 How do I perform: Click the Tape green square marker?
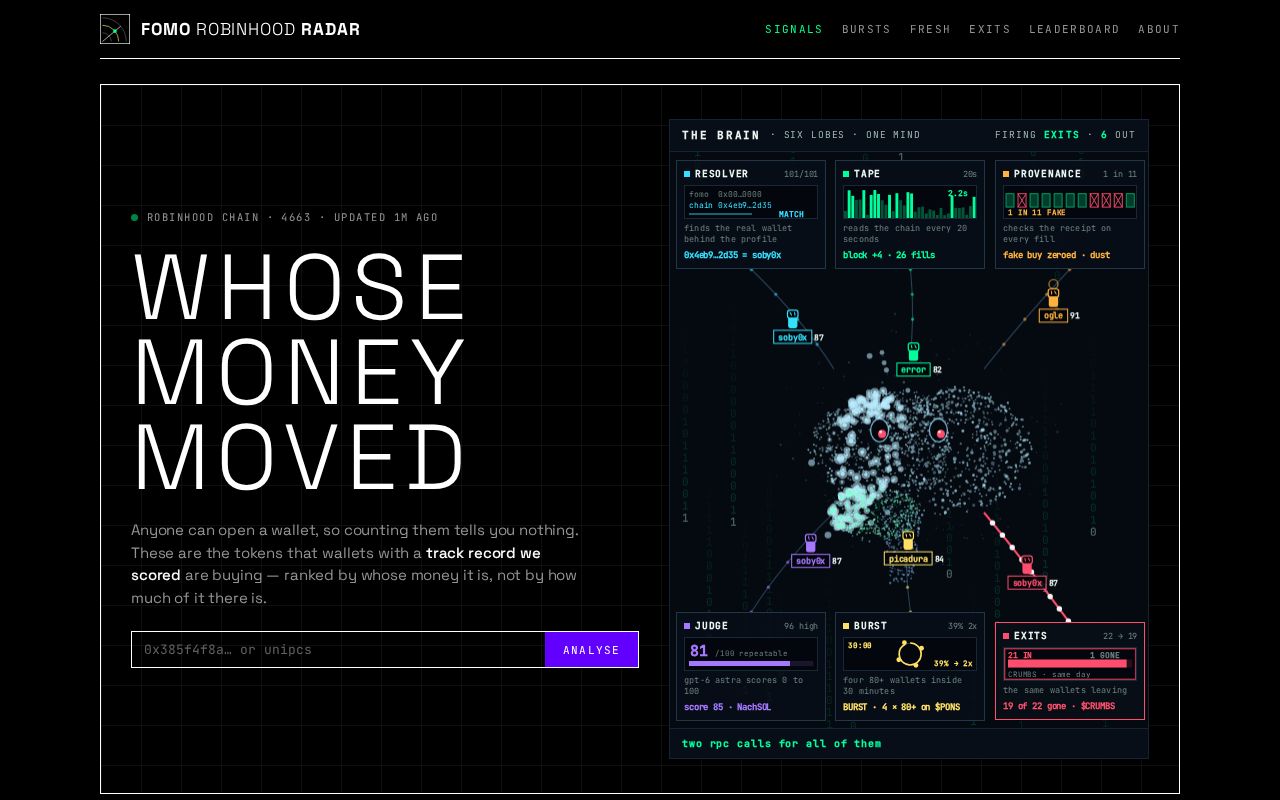846,174
